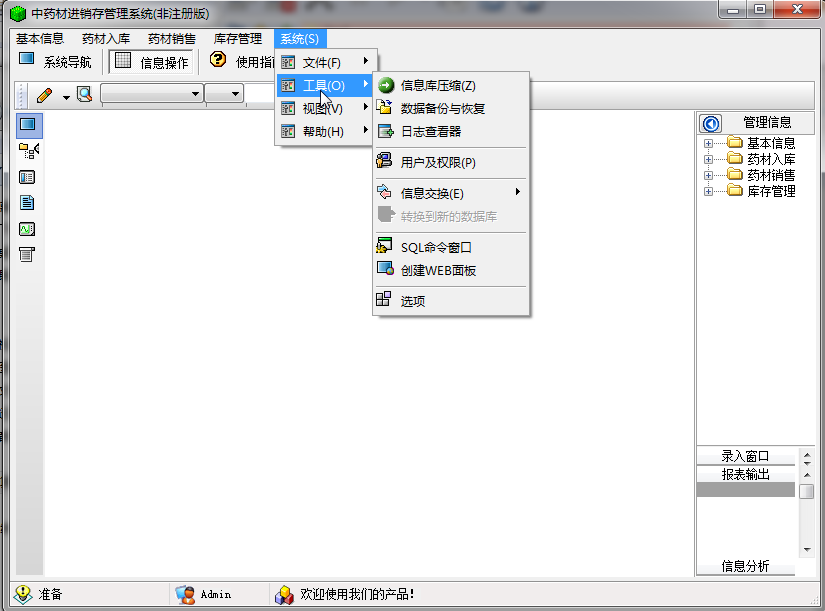Expand the 药材销售 tree node
Screen dimensions: 825x611
click(x=708, y=175)
